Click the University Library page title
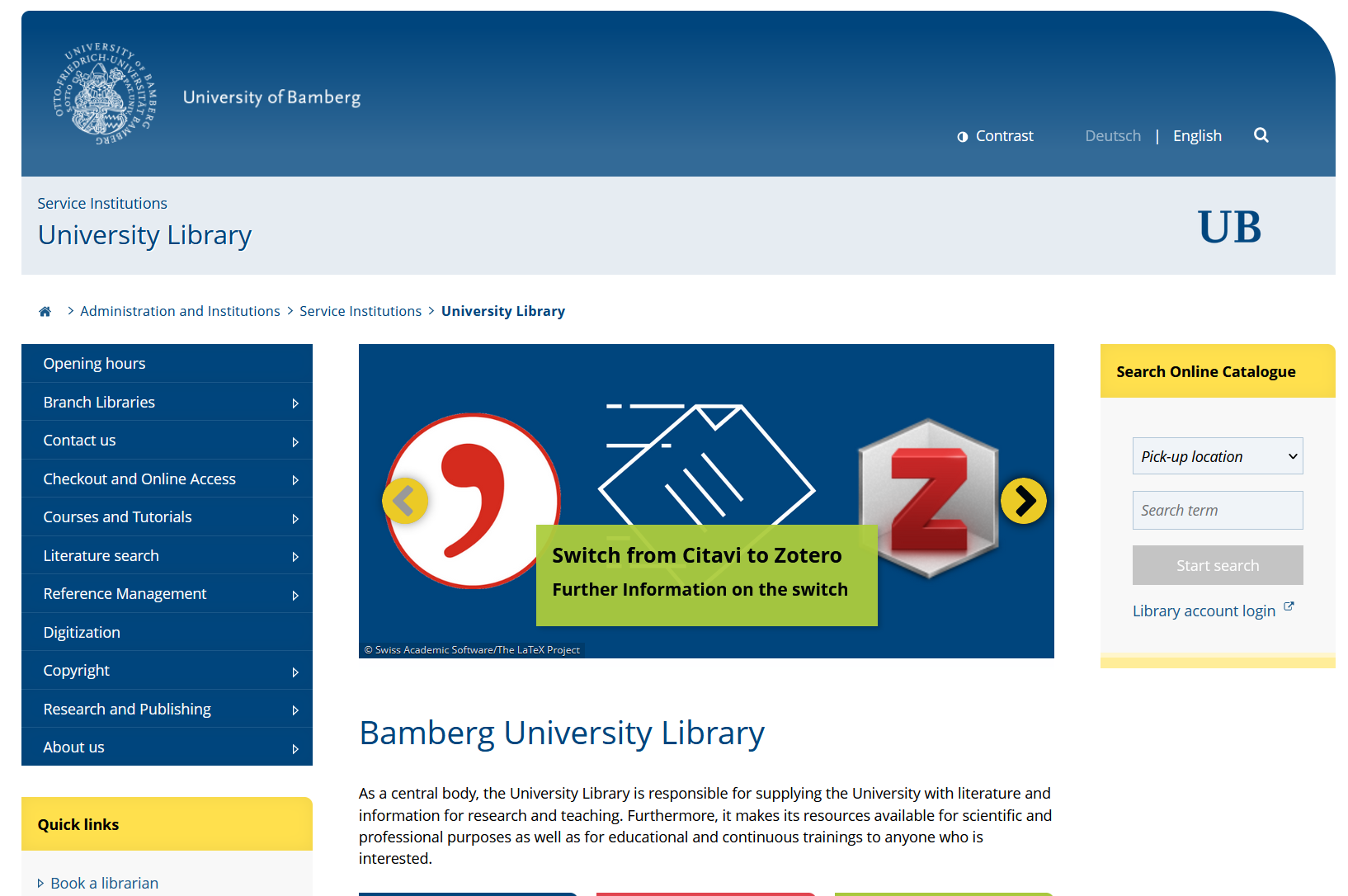This screenshot has width=1348, height=896. pyautogui.click(x=144, y=235)
